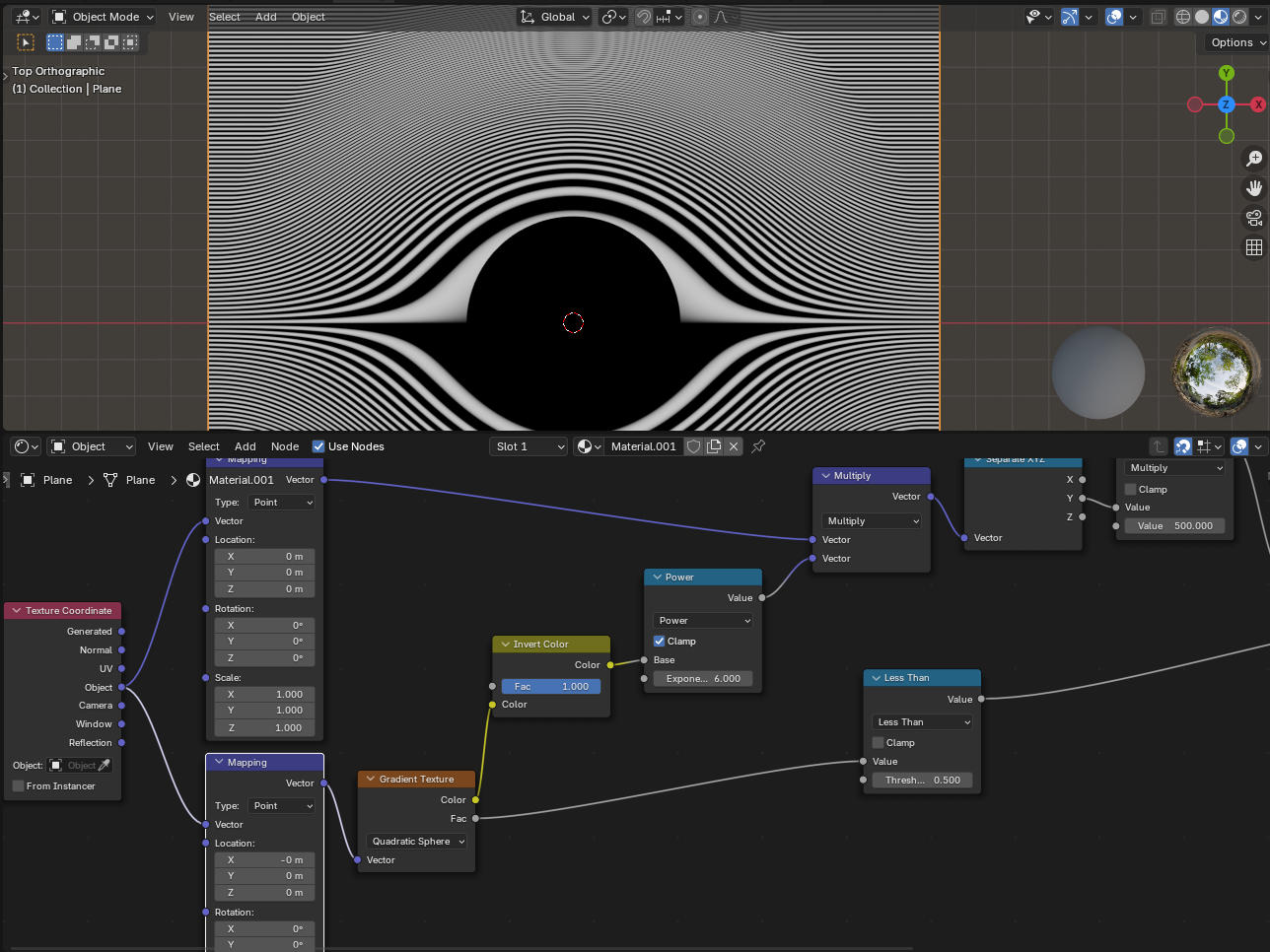Switch to material preview shading
This screenshot has width=1270, height=952.
point(1221,17)
